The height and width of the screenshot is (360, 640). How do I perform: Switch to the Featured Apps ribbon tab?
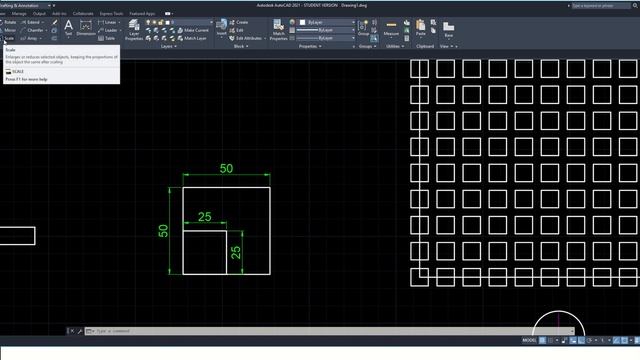click(x=142, y=13)
